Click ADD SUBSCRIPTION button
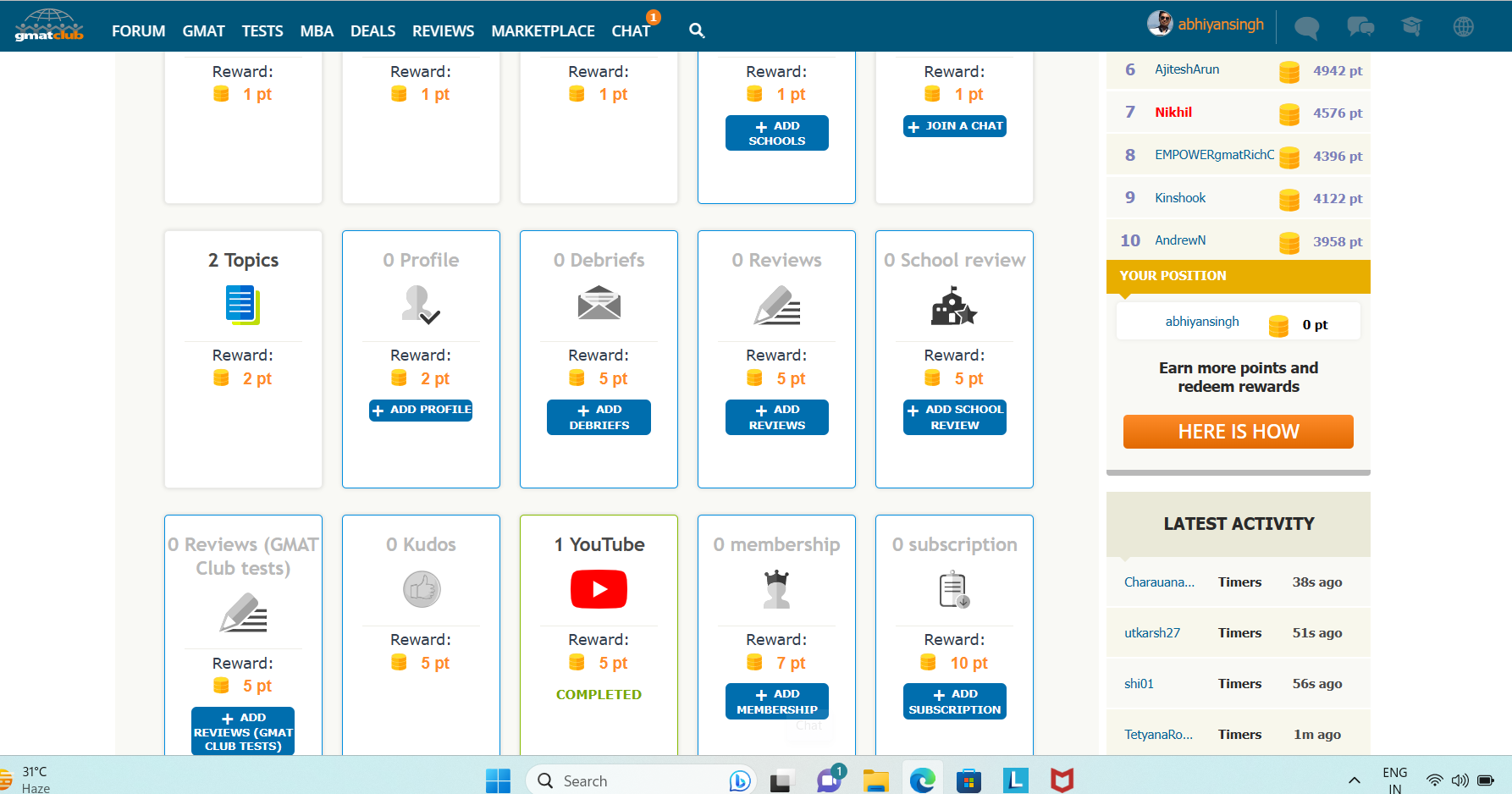 [954, 701]
